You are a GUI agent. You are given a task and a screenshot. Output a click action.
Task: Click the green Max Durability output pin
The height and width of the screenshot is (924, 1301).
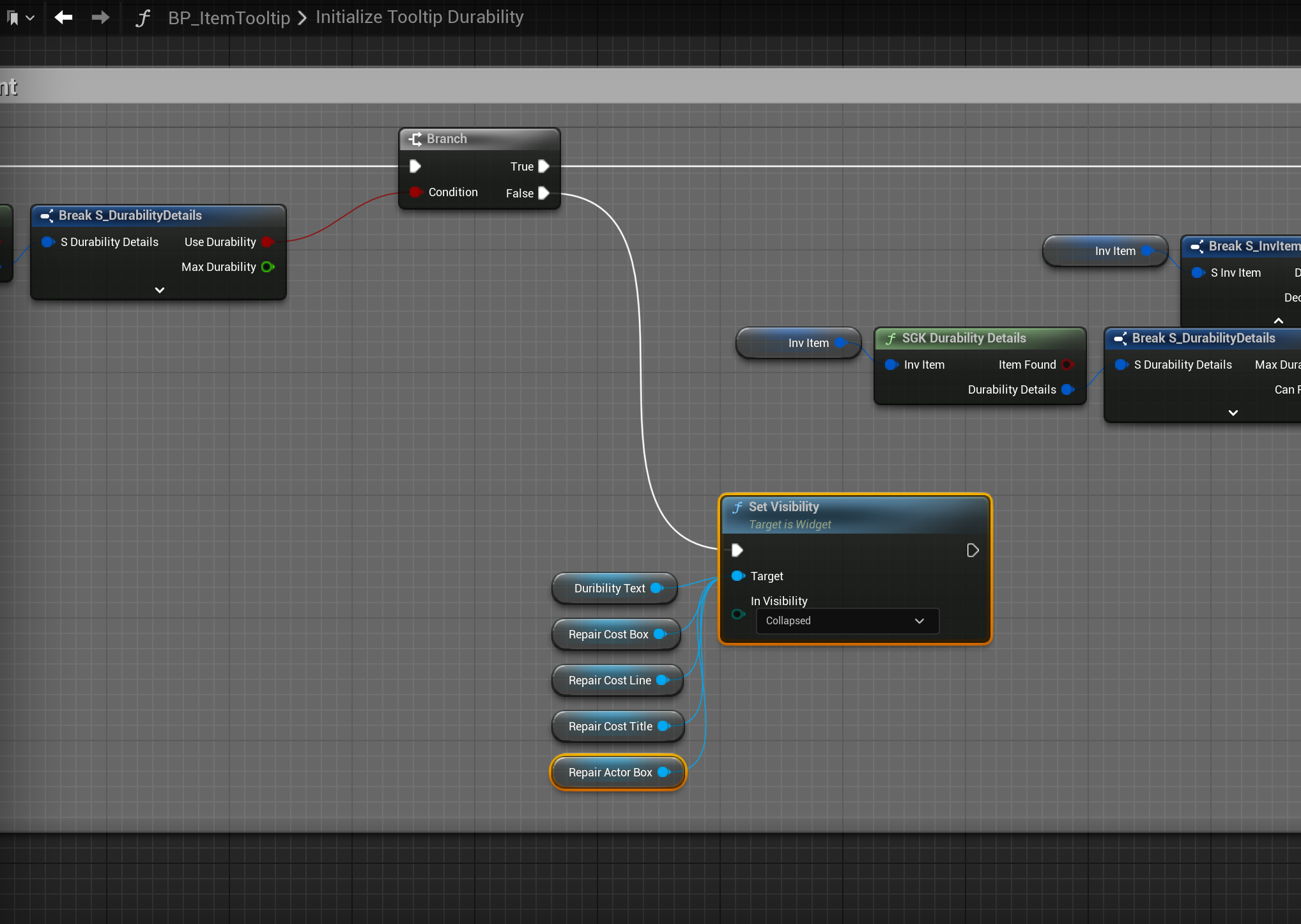[268, 266]
